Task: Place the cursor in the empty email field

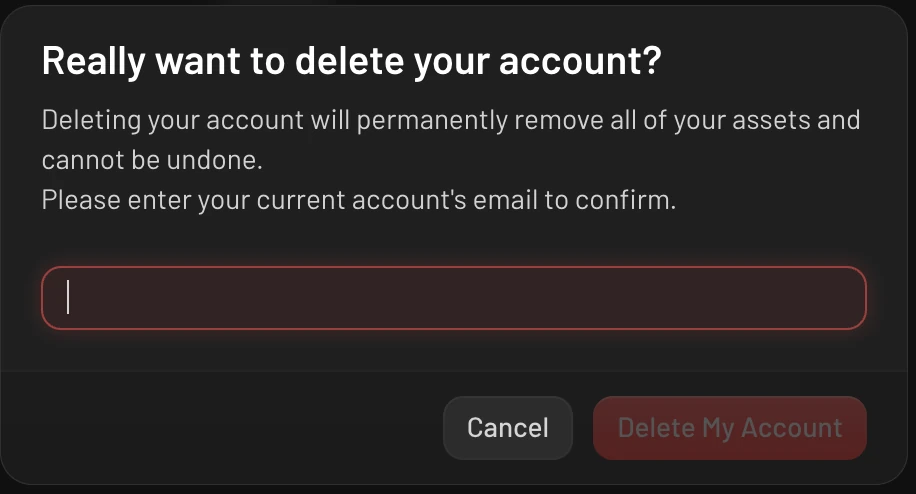Action: (454, 298)
